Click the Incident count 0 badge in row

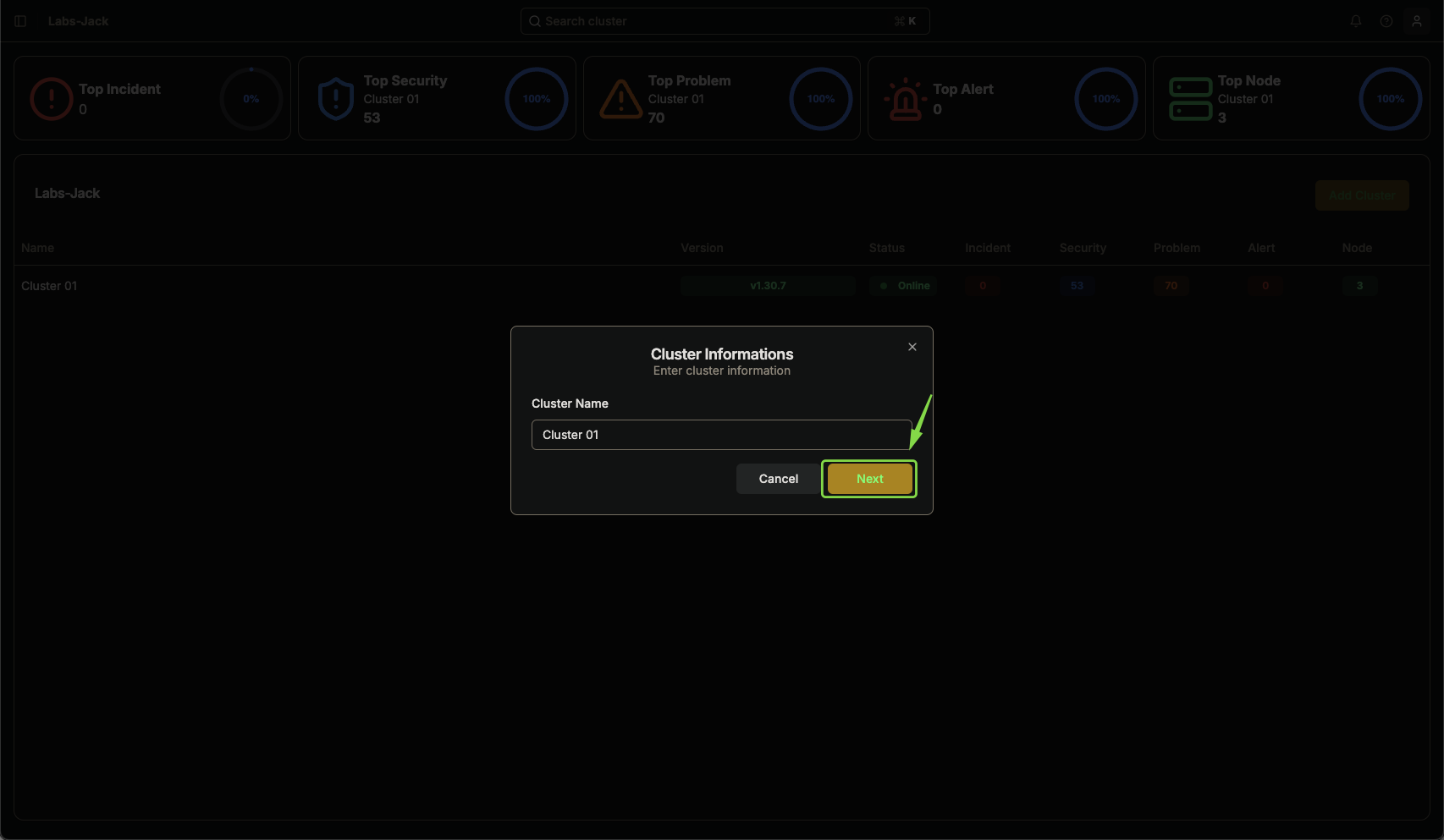click(x=983, y=286)
